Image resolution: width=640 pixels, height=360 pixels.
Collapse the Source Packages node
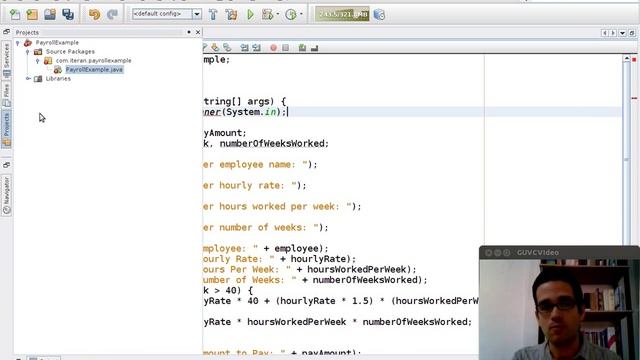tap(27, 52)
